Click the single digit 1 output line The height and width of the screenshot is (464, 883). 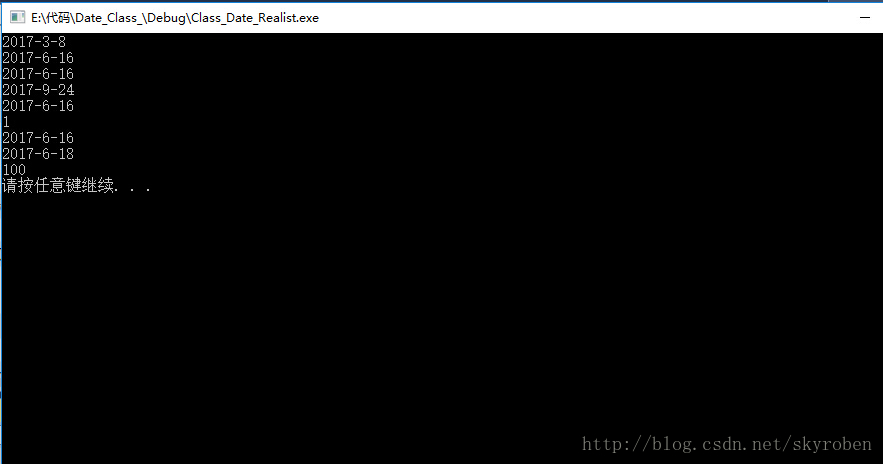point(6,122)
